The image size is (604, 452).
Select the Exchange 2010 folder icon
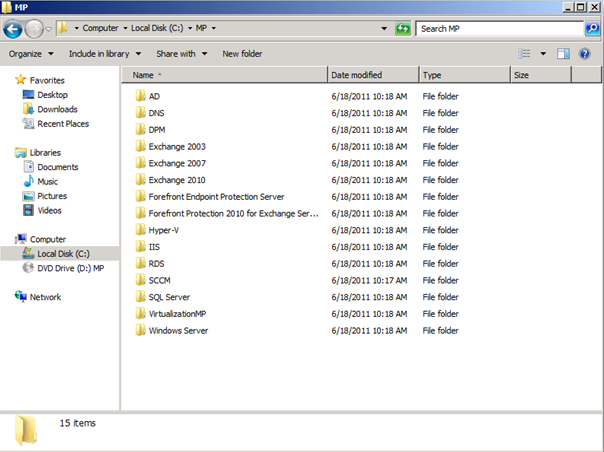coord(141,180)
